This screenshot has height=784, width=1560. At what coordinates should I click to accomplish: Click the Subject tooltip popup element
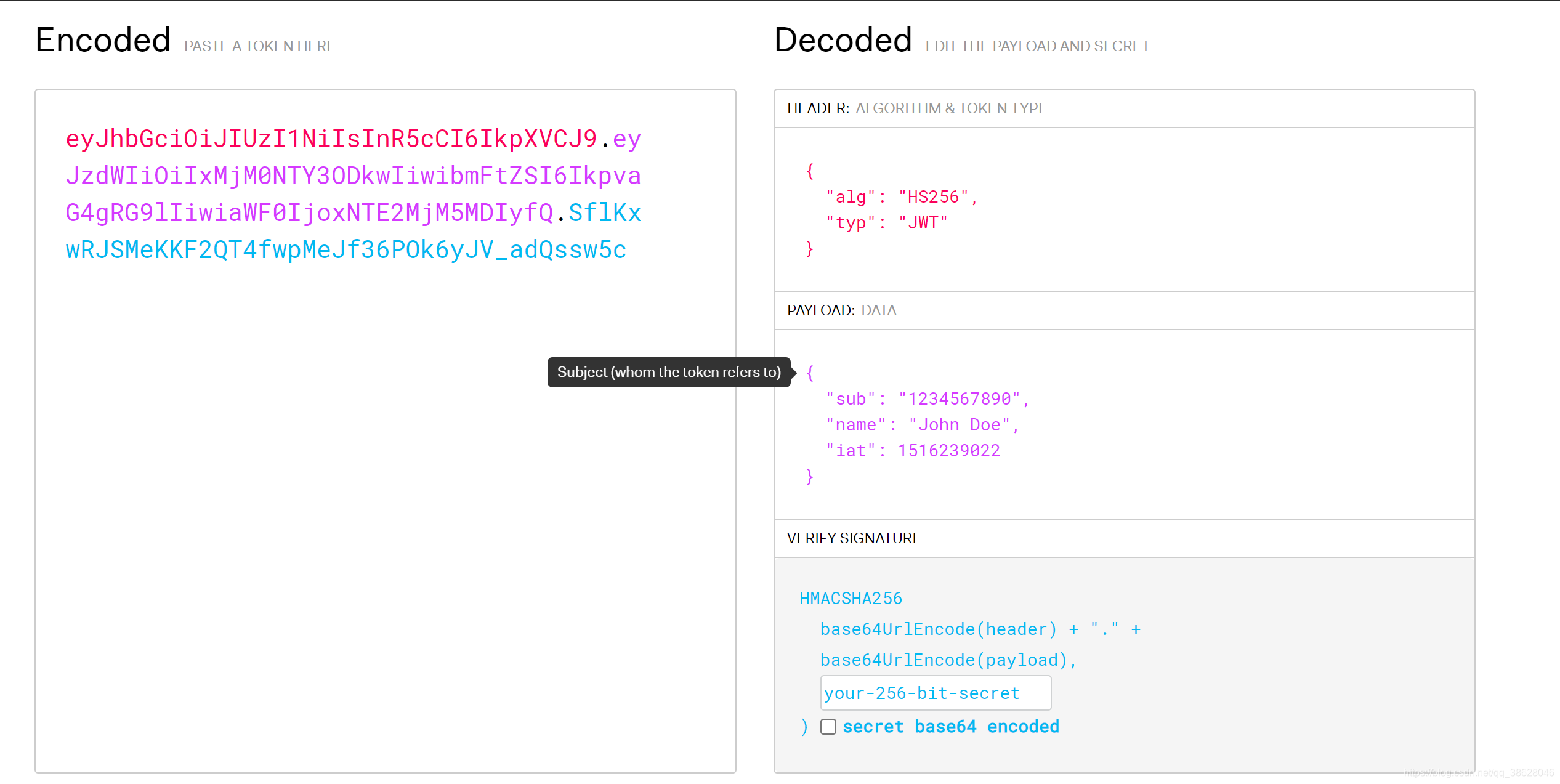pos(667,371)
